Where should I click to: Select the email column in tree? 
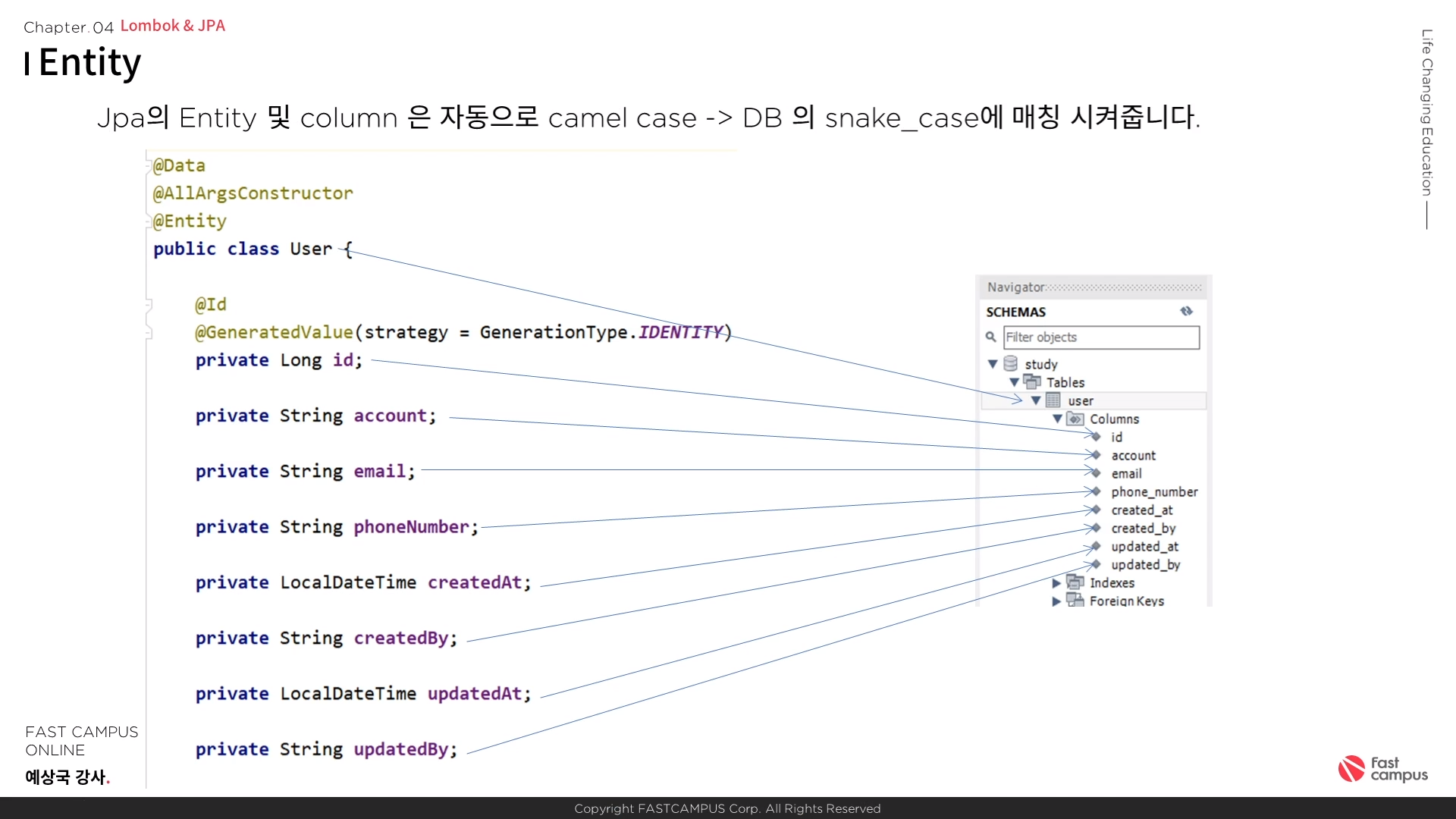pyautogui.click(x=1126, y=474)
